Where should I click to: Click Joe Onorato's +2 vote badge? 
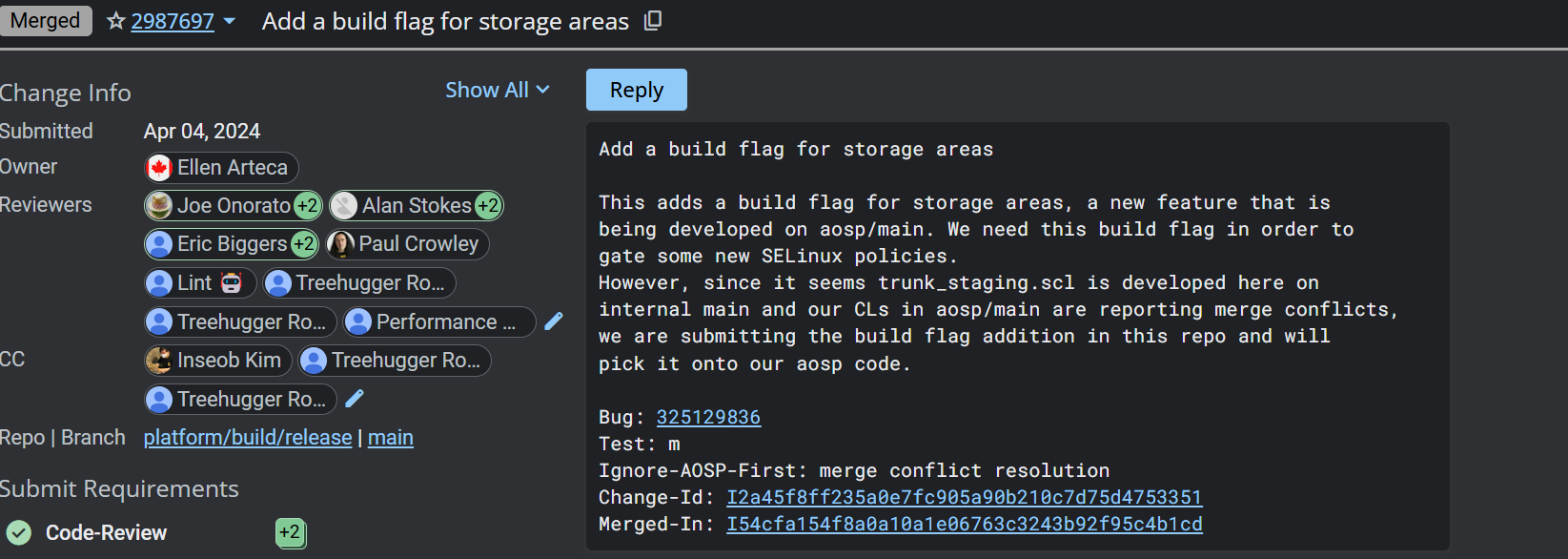[307, 205]
